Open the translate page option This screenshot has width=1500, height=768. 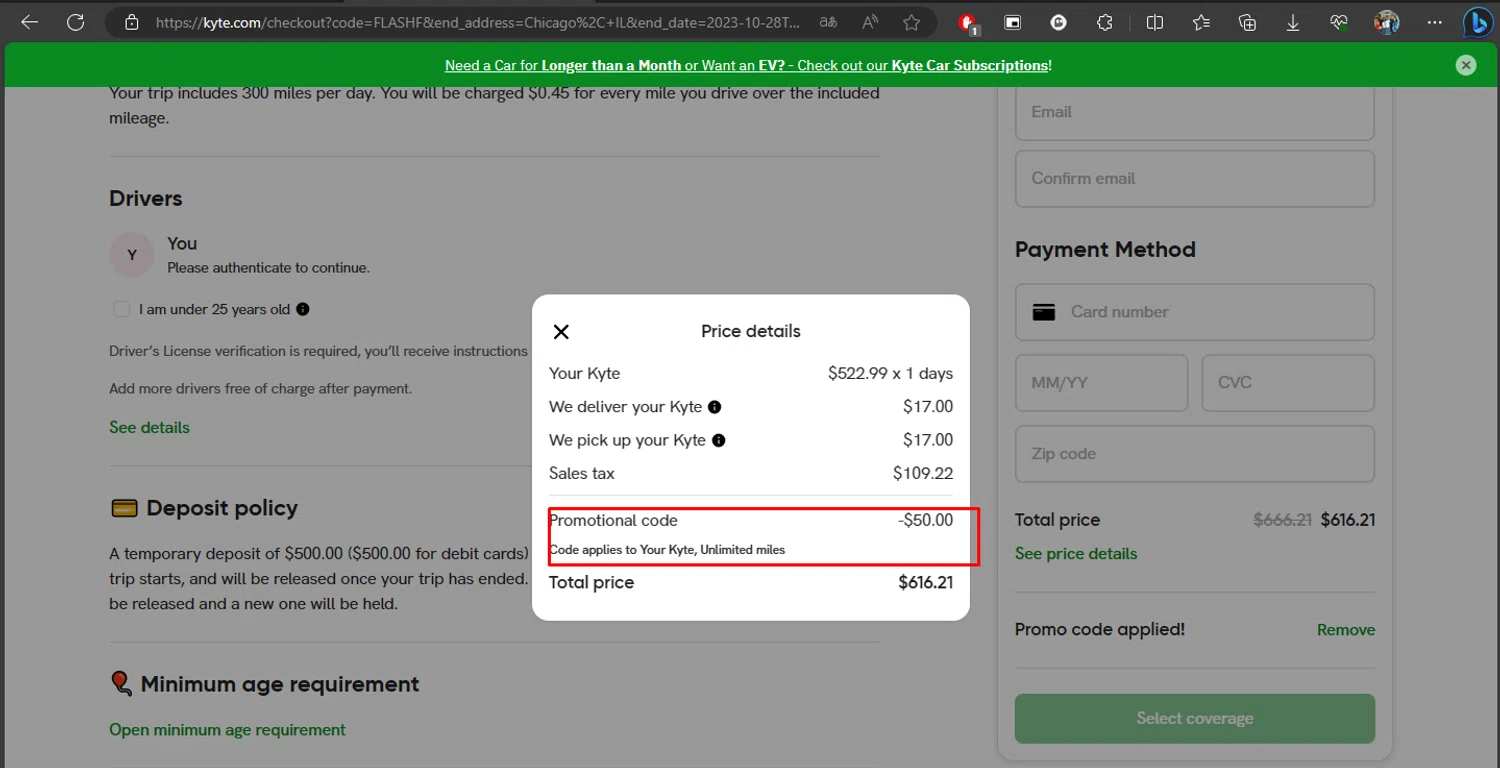tap(828, 22)
